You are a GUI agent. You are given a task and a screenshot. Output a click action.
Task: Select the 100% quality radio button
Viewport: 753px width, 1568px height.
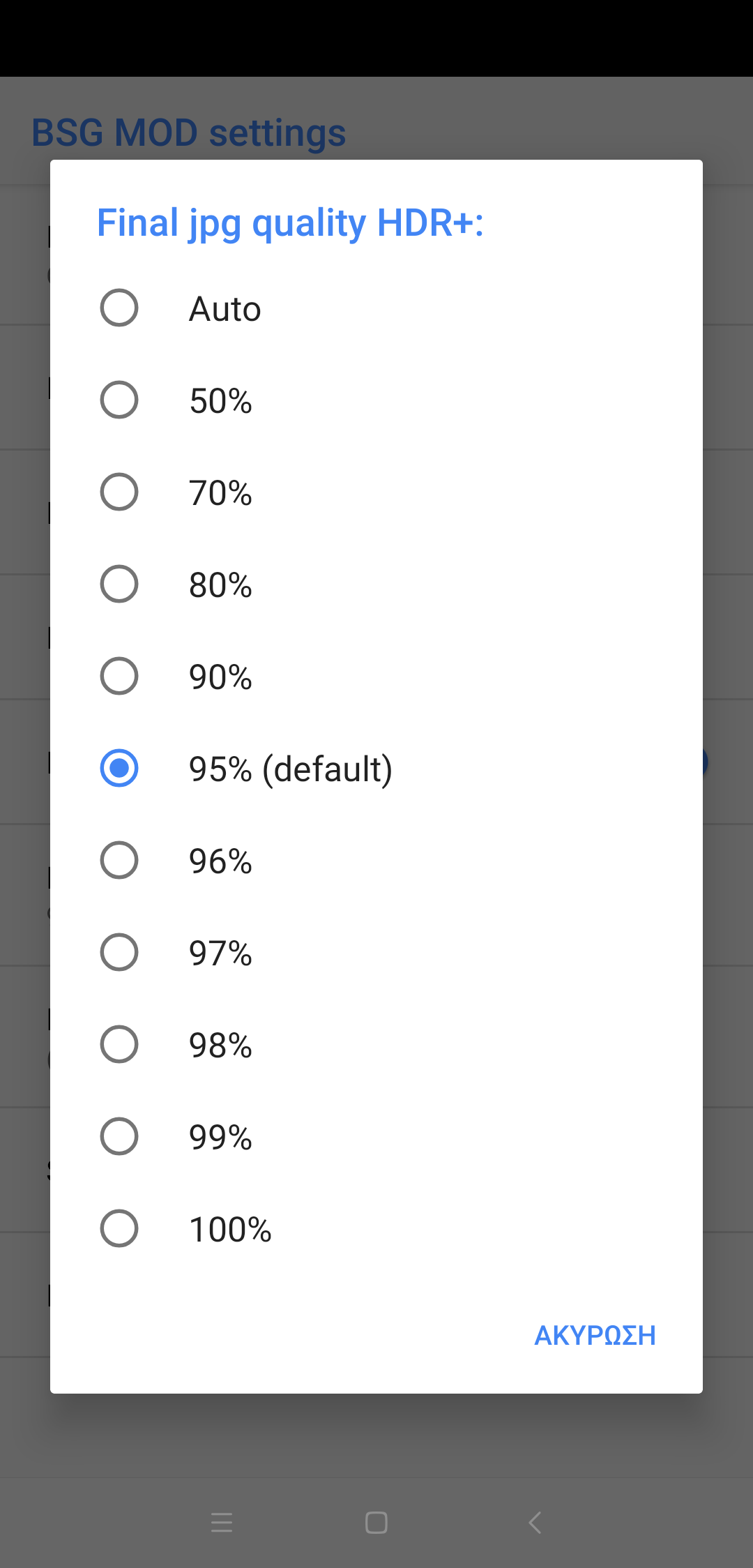pos(119,1229)
